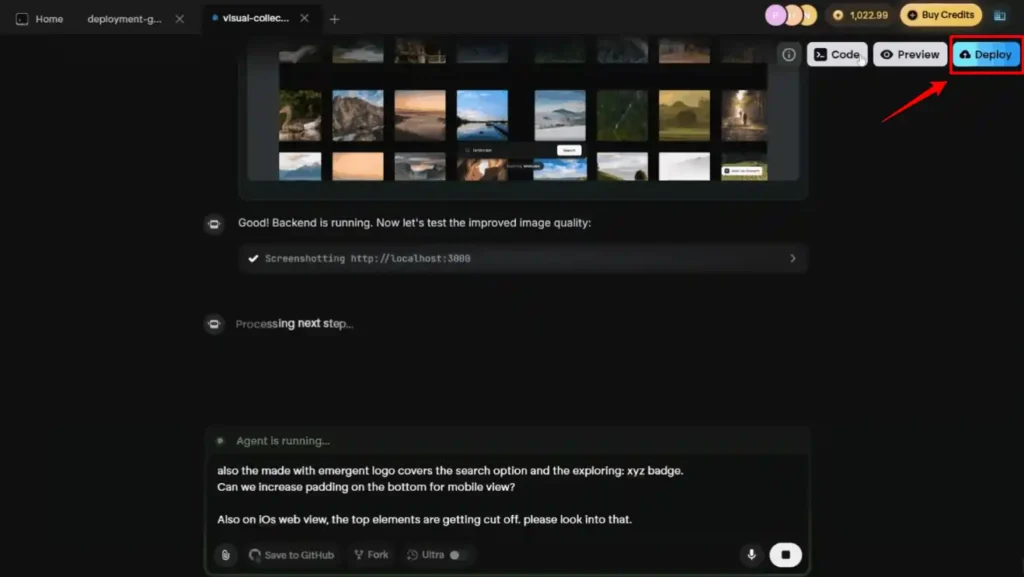Click the info circle icon above the preview
1024x577 pixels.
(789, 55)
